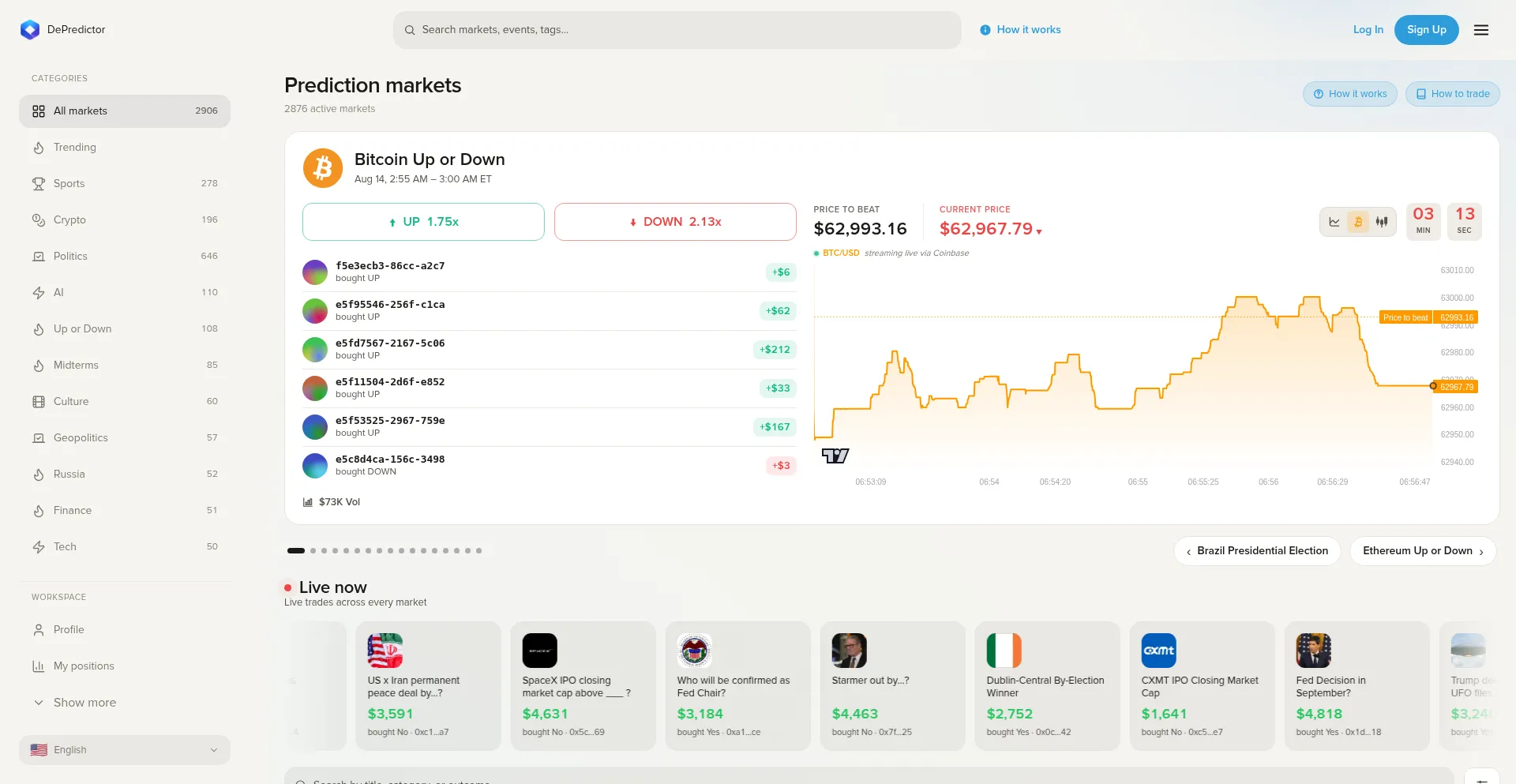Viewport: 1516px width, 784px height.
Task: Select the Bitcoin chart mode icon
Action: (1358, 222)
